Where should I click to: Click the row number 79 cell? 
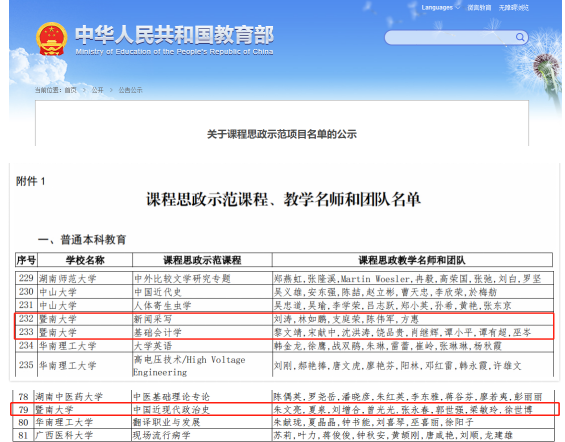(x=23, y=410)
